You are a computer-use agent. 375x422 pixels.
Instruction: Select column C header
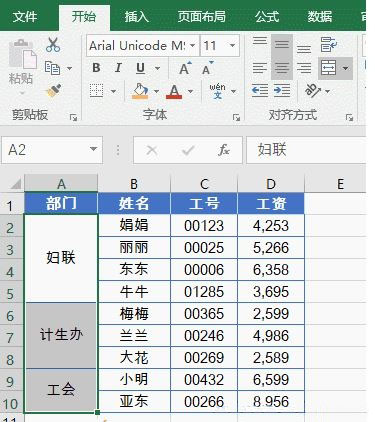pos(204,184)
